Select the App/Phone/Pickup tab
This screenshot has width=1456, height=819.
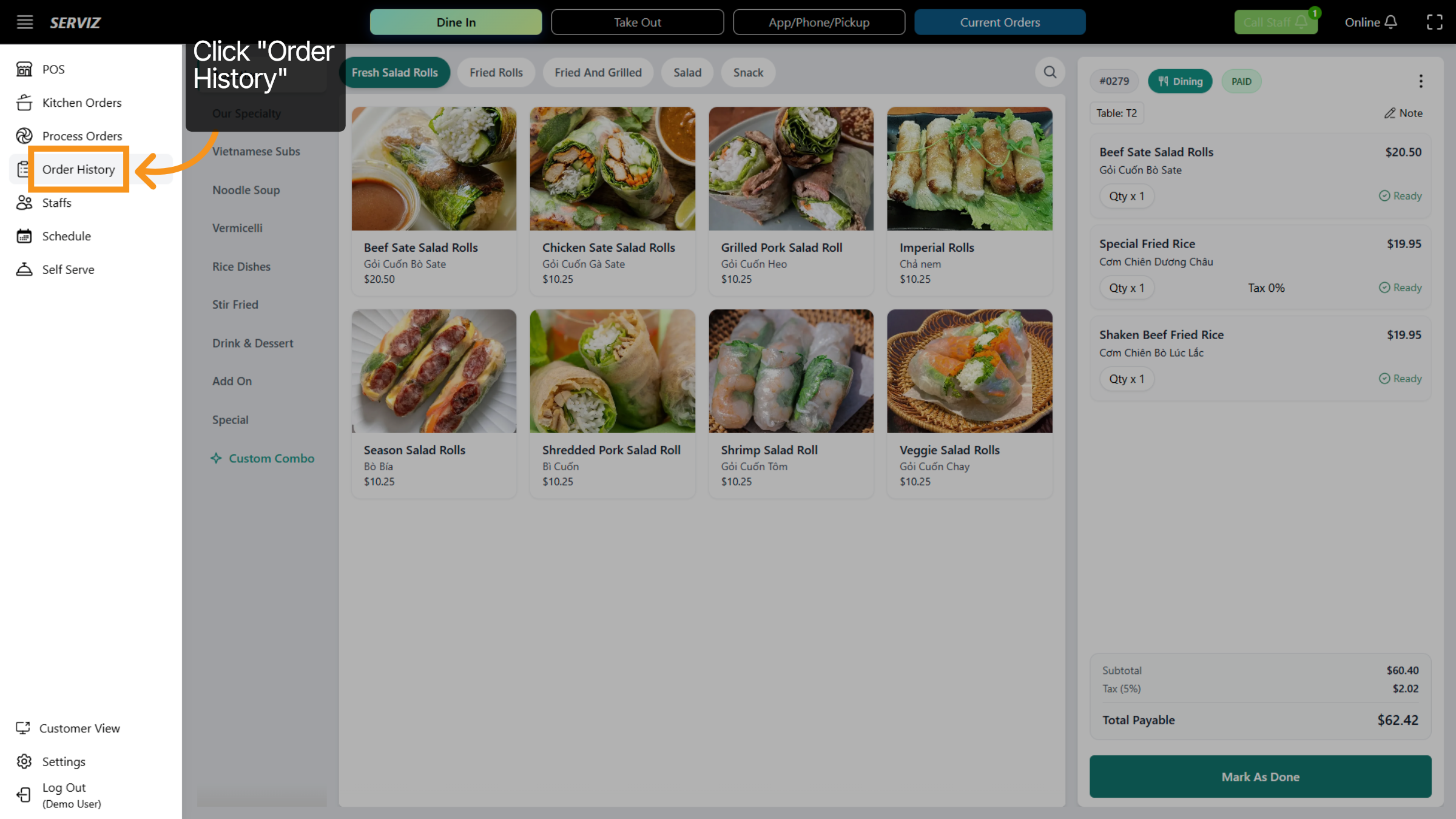pyautogui.click(x=819, y=22)
